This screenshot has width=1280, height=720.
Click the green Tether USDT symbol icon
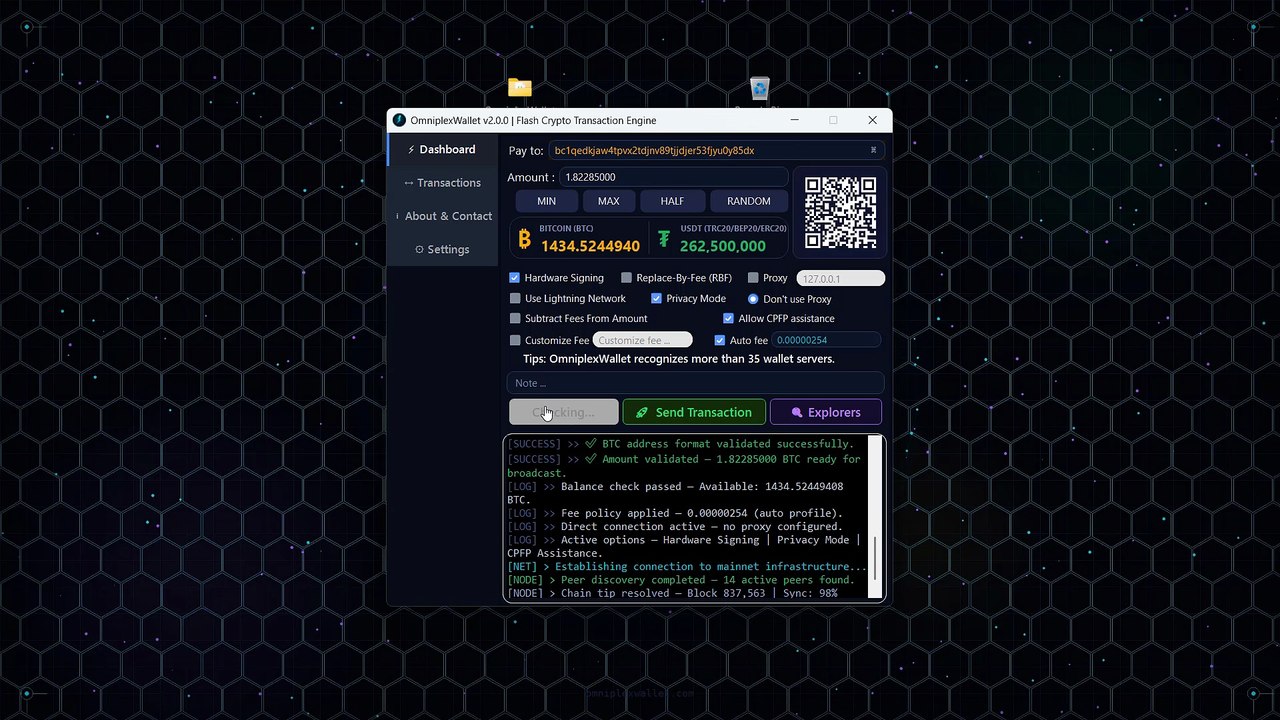pos(665,238)
